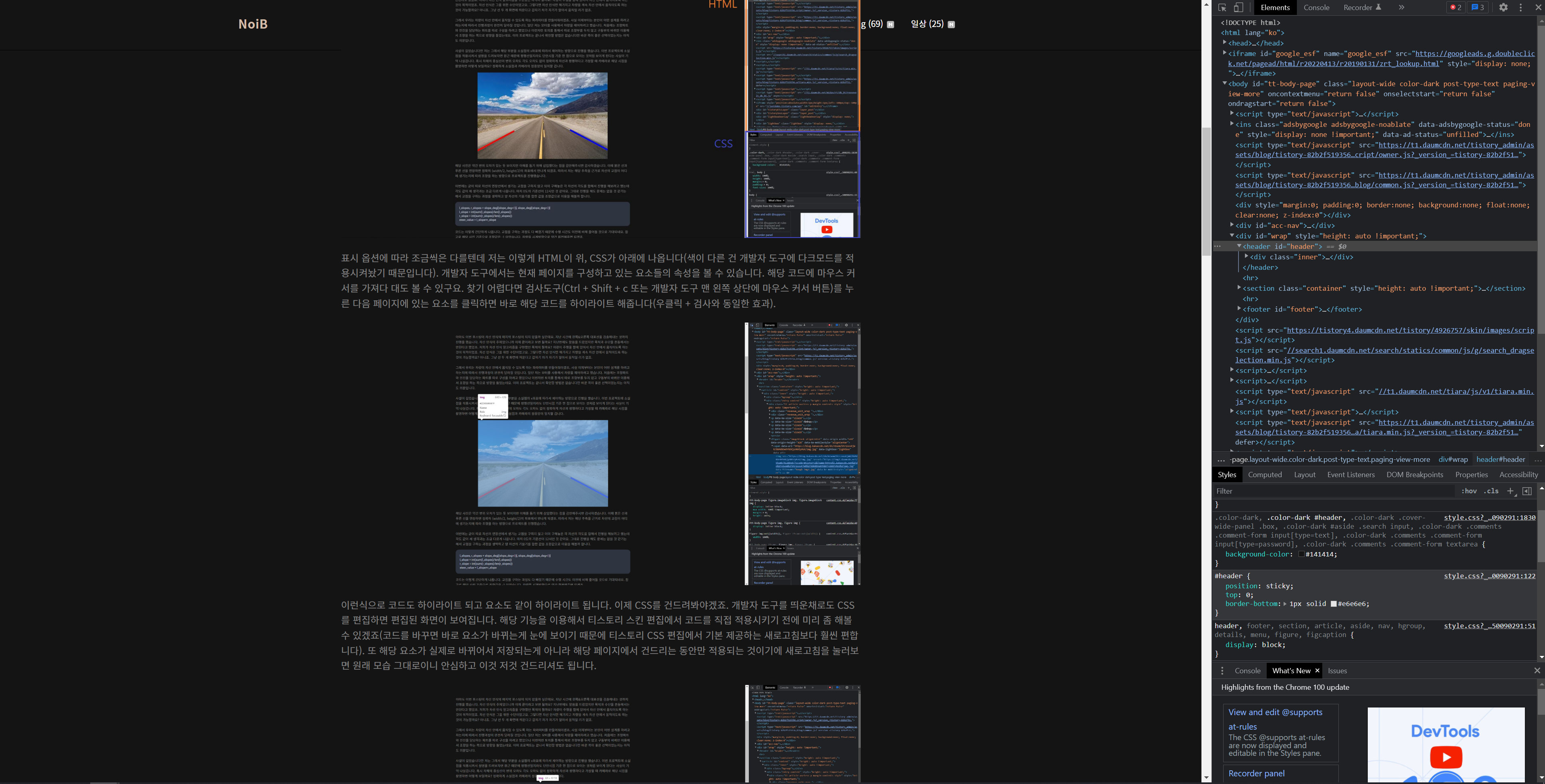
Task: Click the red errors count badge
Action: tap(1456, 8)
